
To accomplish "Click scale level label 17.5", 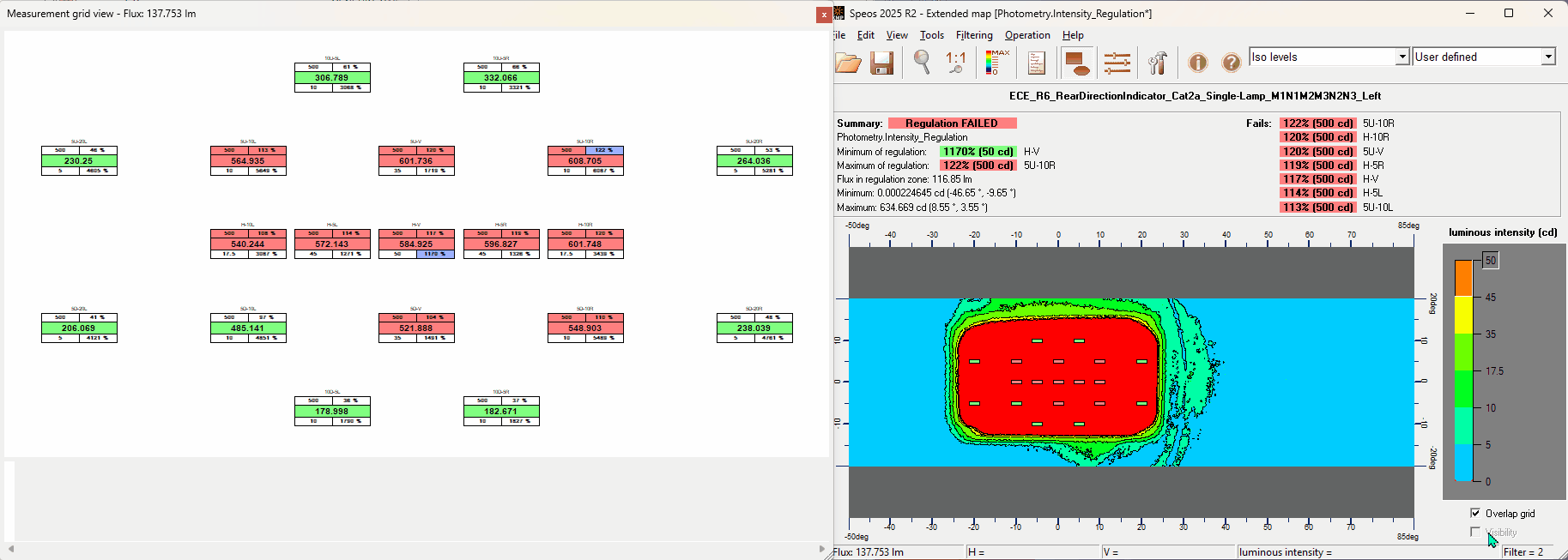I will pos(1494,371).
